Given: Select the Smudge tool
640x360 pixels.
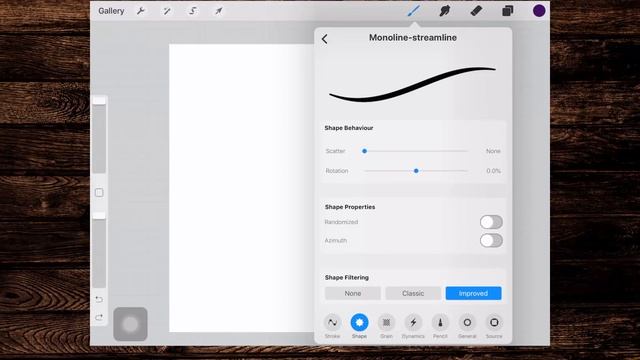Looking at the screenshot, I should 444,11.
